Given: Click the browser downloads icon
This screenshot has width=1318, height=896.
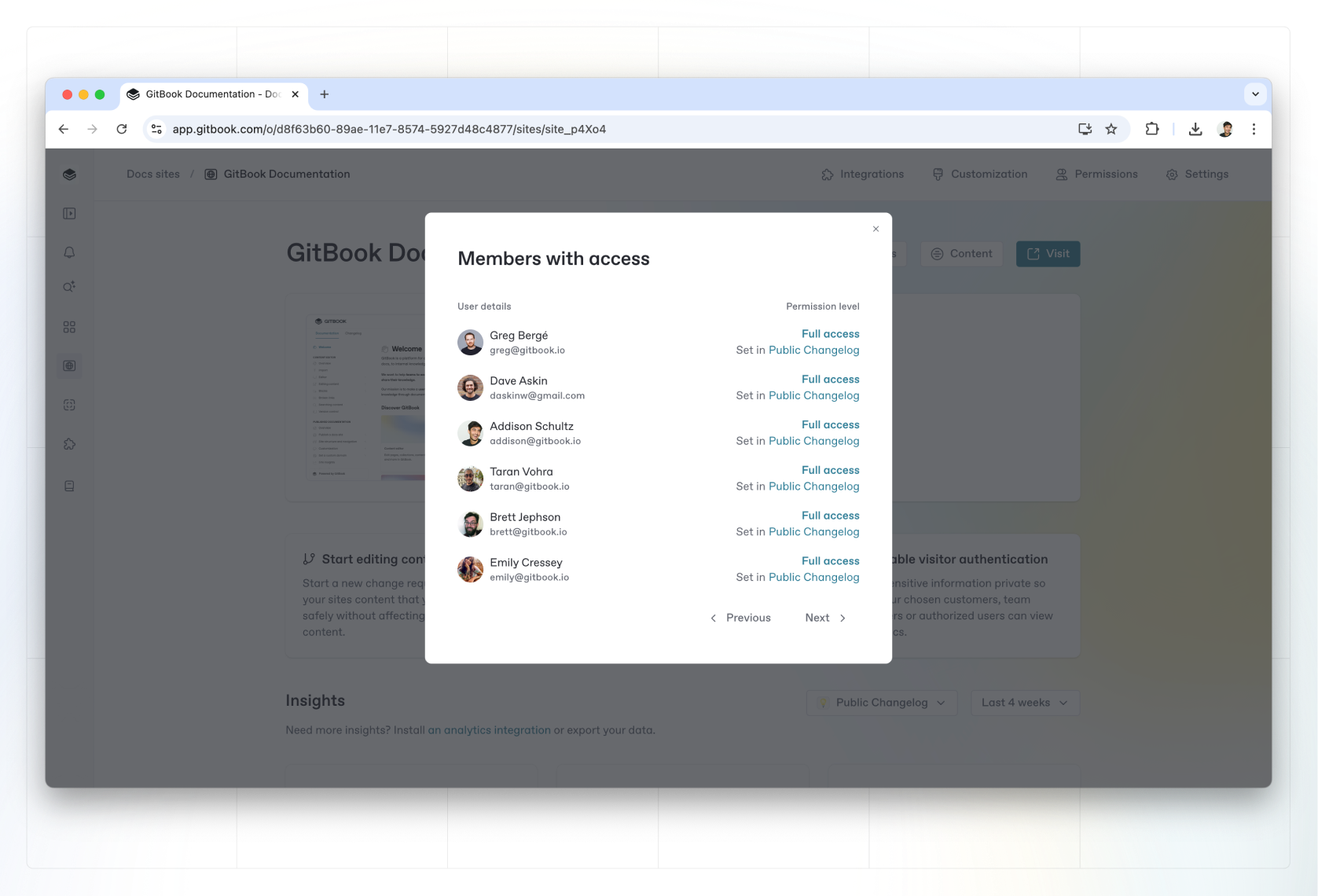Looking at the screenshot, I should pos(1195,129).
